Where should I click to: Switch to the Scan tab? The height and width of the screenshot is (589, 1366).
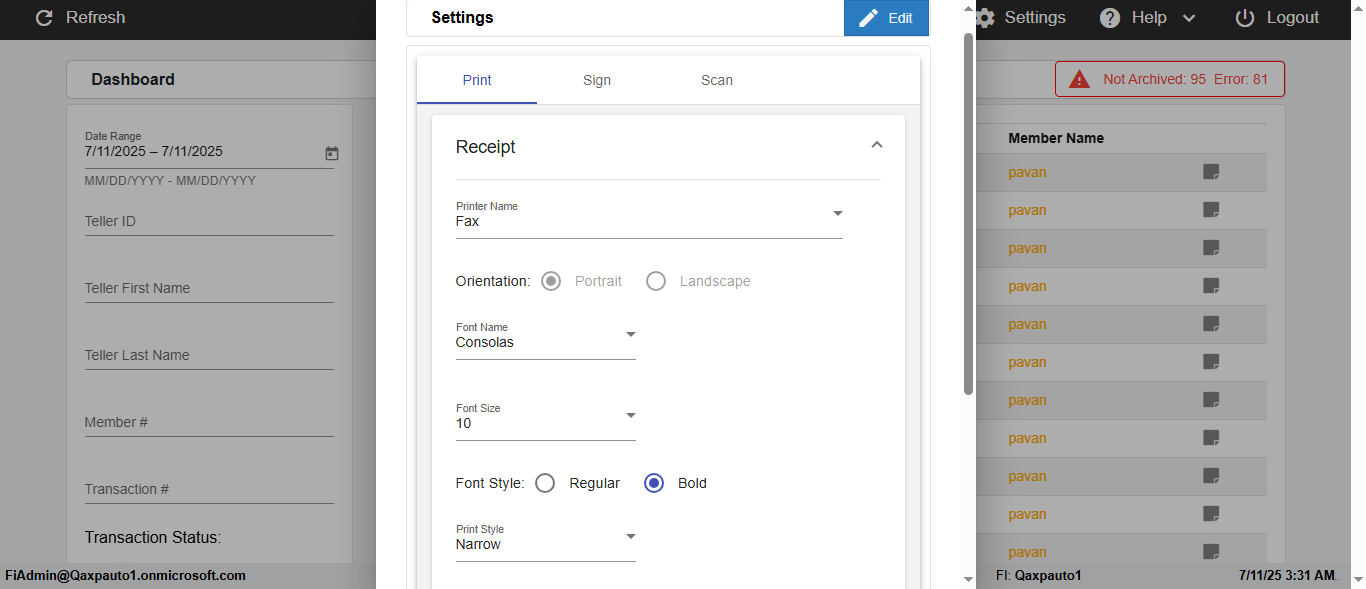717,80
